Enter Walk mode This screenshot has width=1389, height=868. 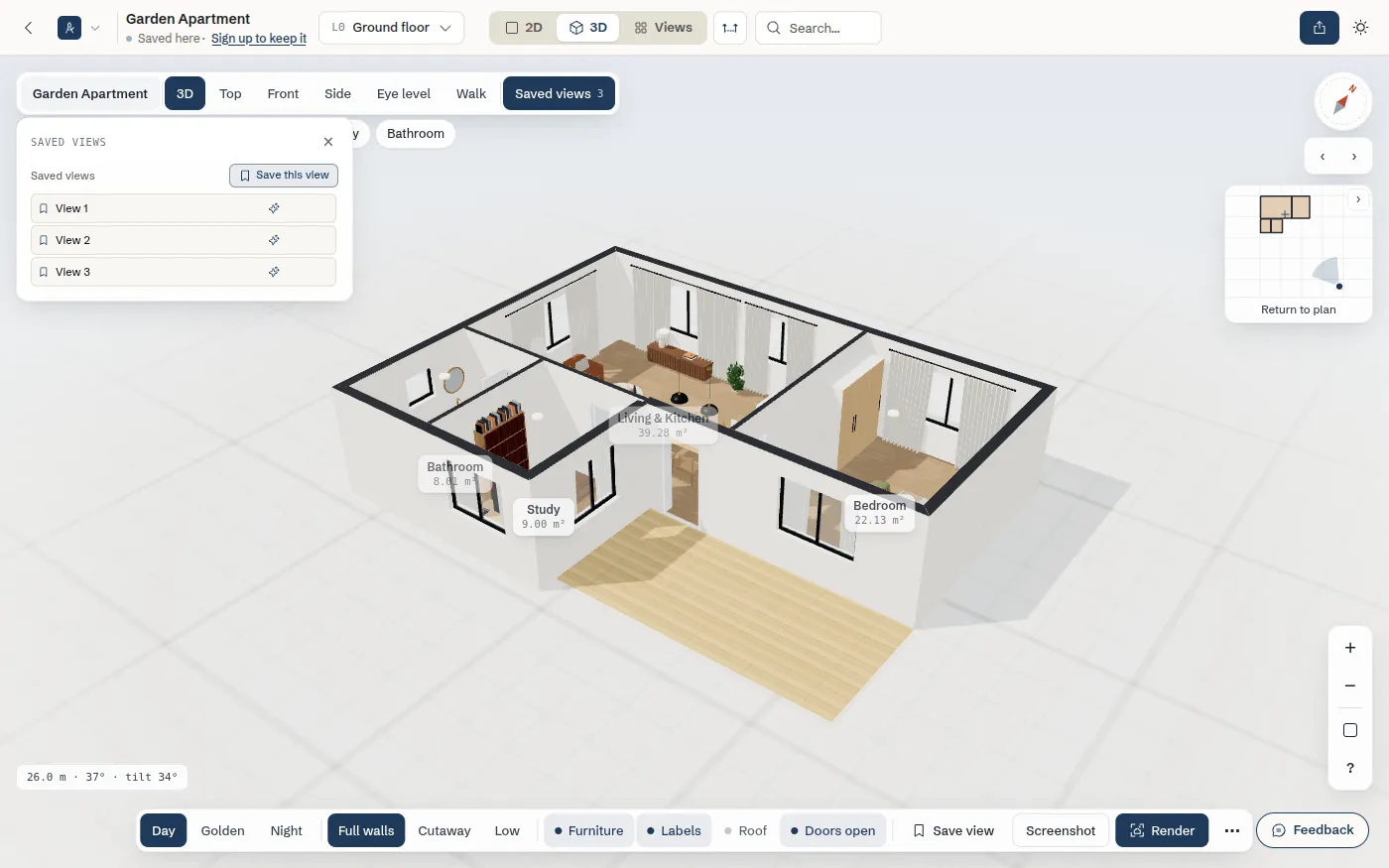click(471, 93)
